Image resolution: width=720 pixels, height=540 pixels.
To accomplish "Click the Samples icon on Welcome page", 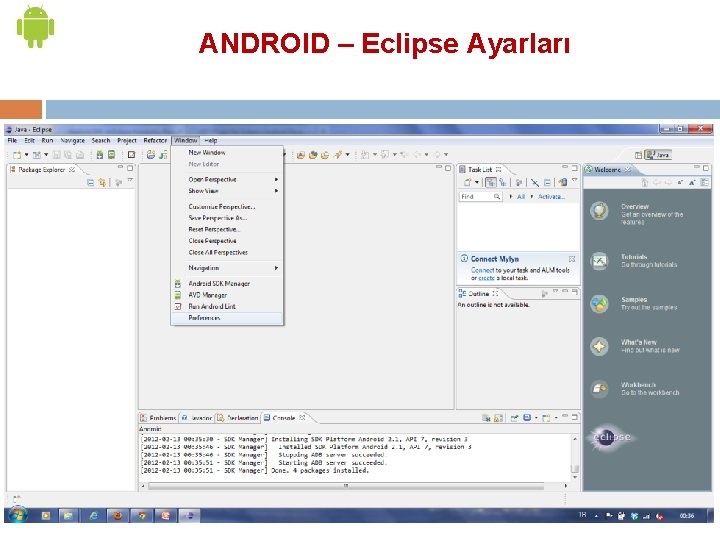I will pos(599,304).
